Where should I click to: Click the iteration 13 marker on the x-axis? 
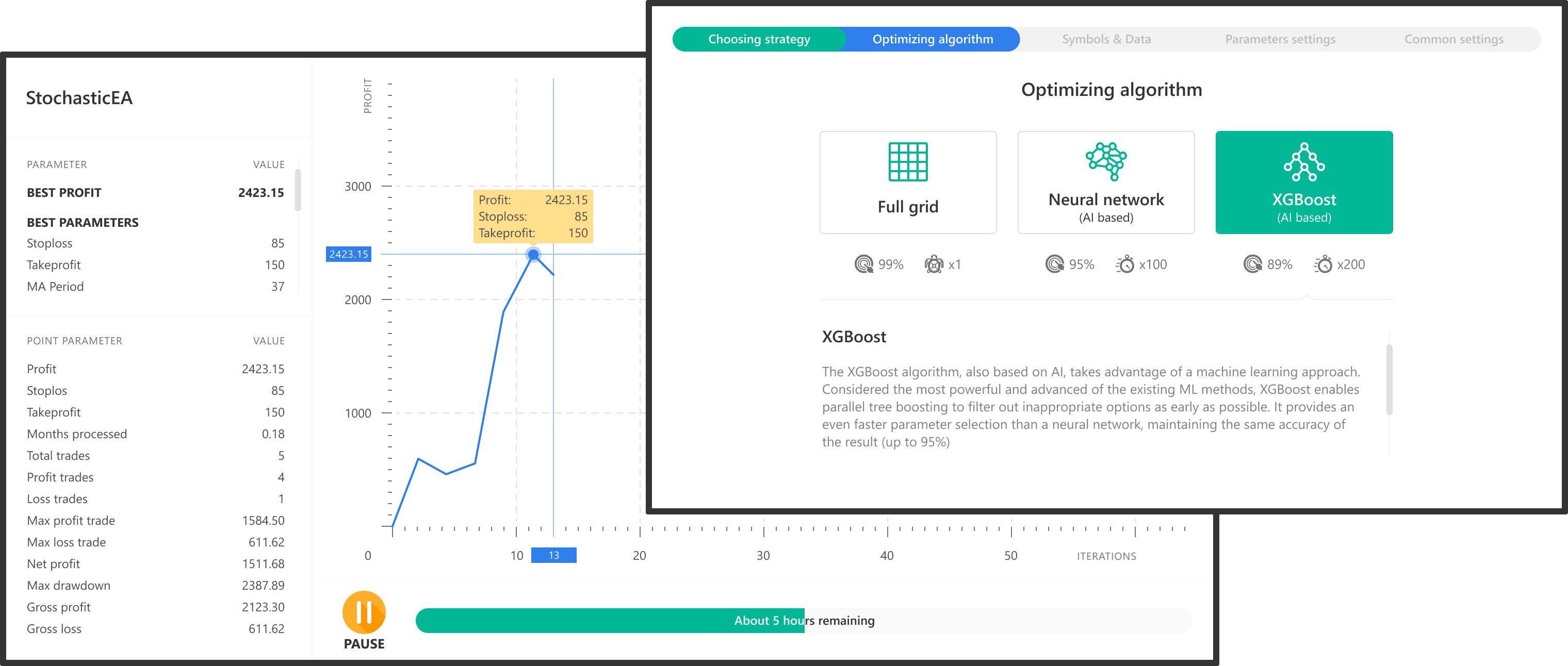pyautogui.click(x=553, y=555)
